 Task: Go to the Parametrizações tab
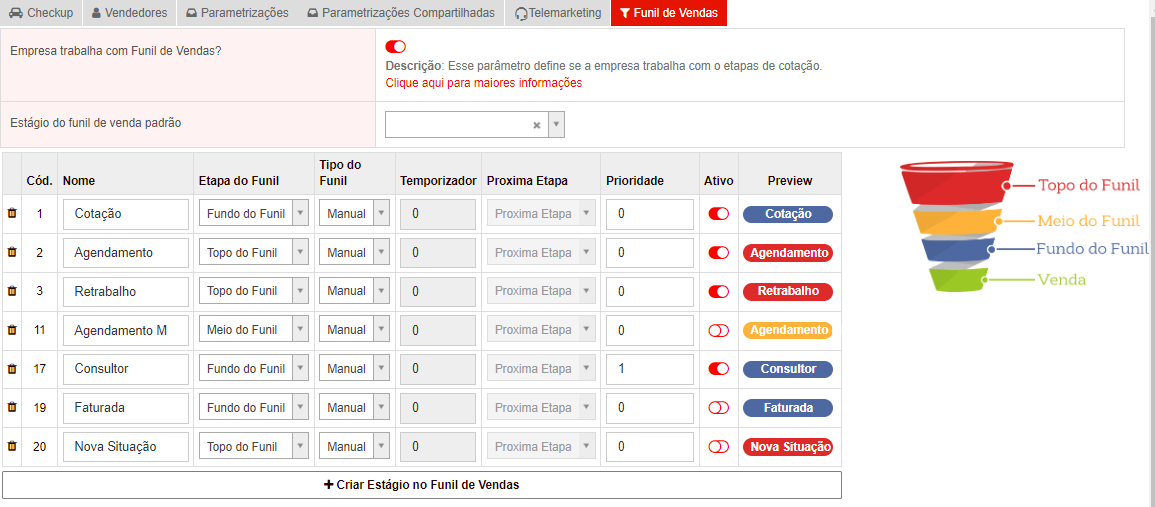point(237,13)
